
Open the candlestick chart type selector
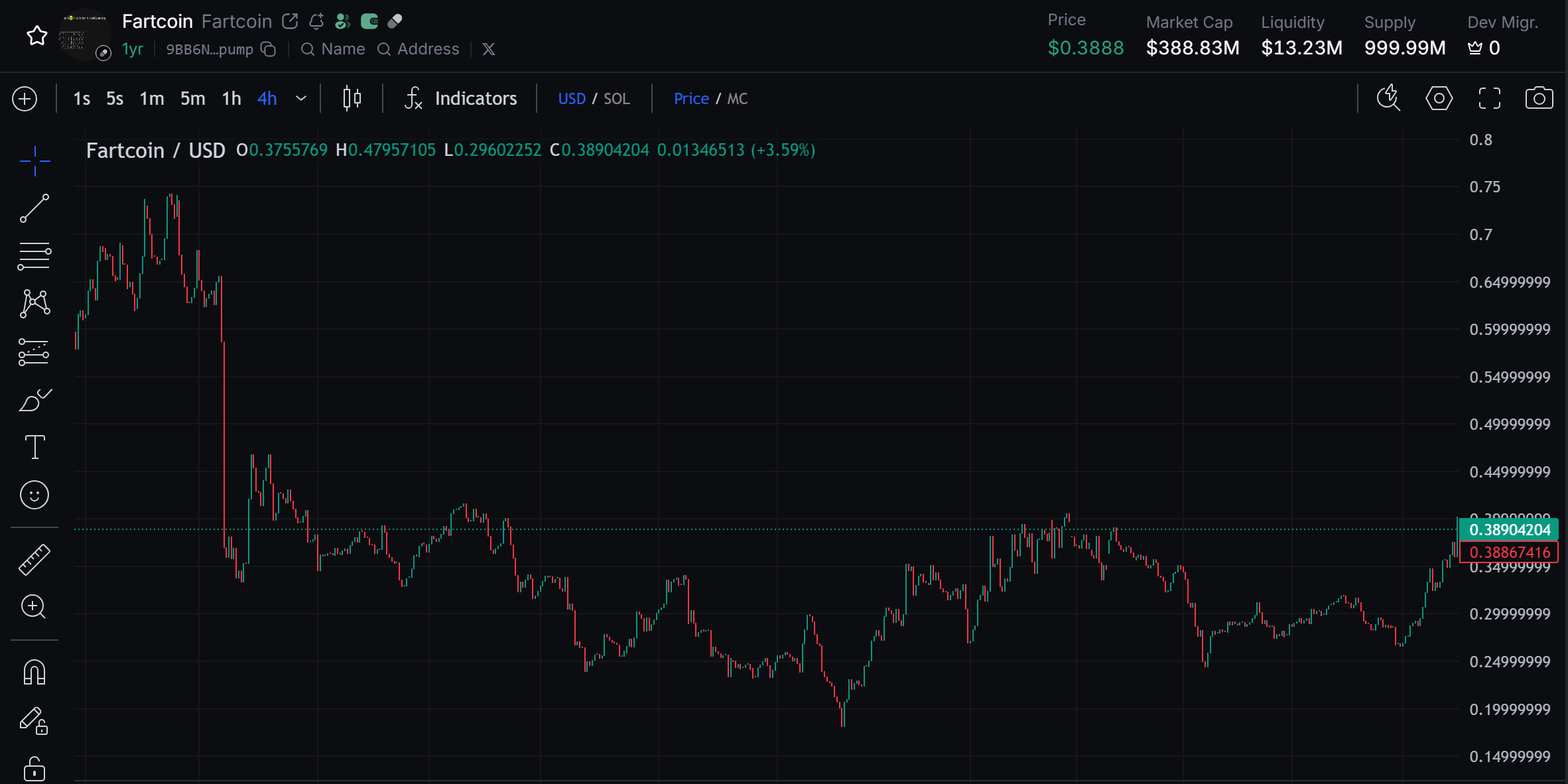coord(352,99)
